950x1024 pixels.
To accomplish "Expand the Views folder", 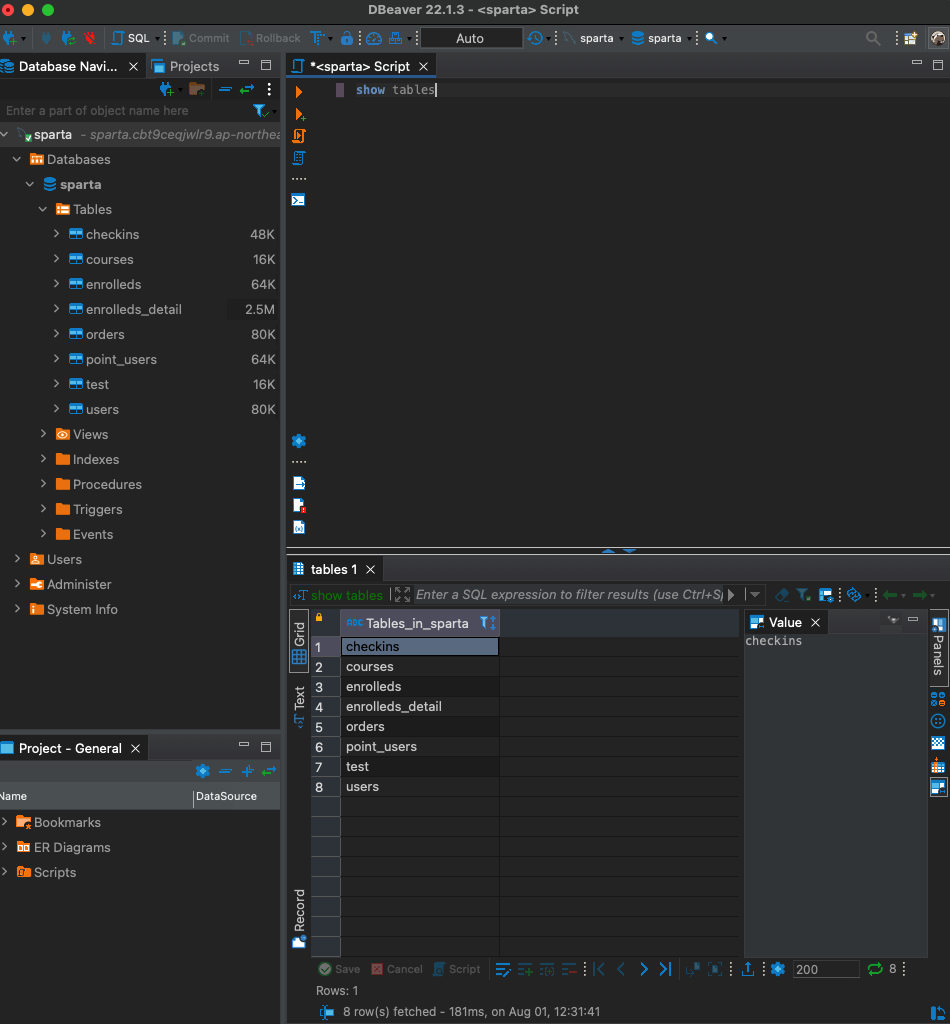I will click(x=43, y=434).
